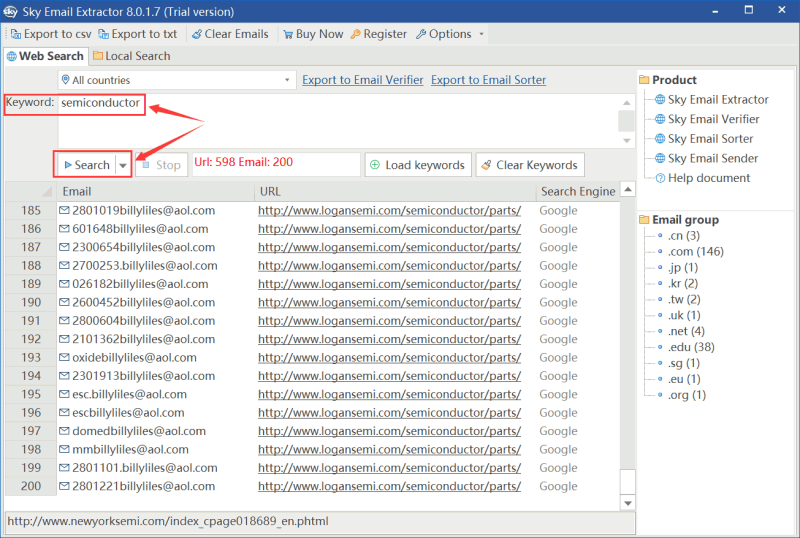Select email 2801019billyliles@aol.com in row 185
Viewport: 800px width, 538px height.
click(x=143, y=210)
